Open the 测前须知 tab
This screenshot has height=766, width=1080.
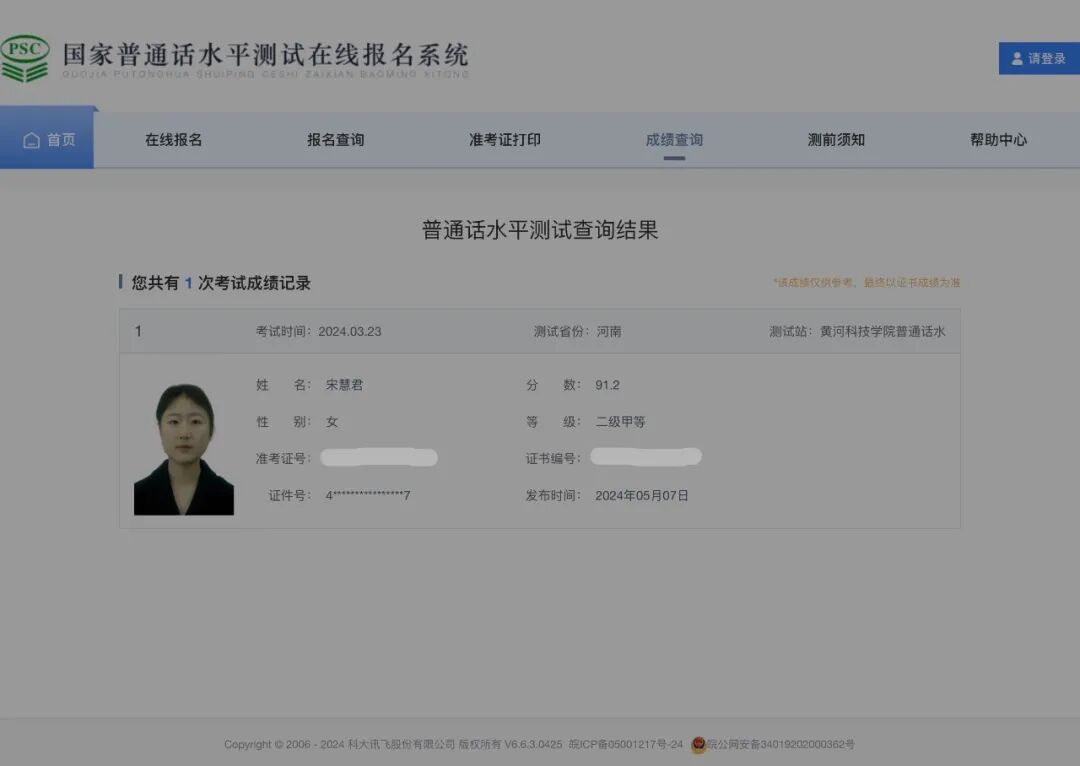(x=835, y=139)
